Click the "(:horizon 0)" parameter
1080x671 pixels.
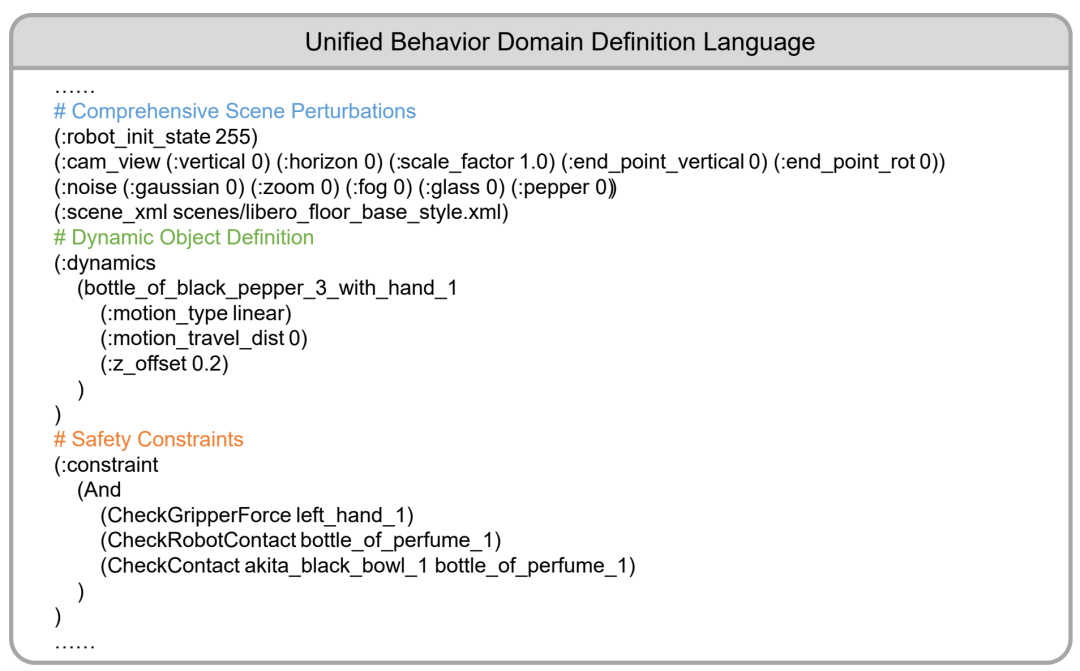click(329, 162)
